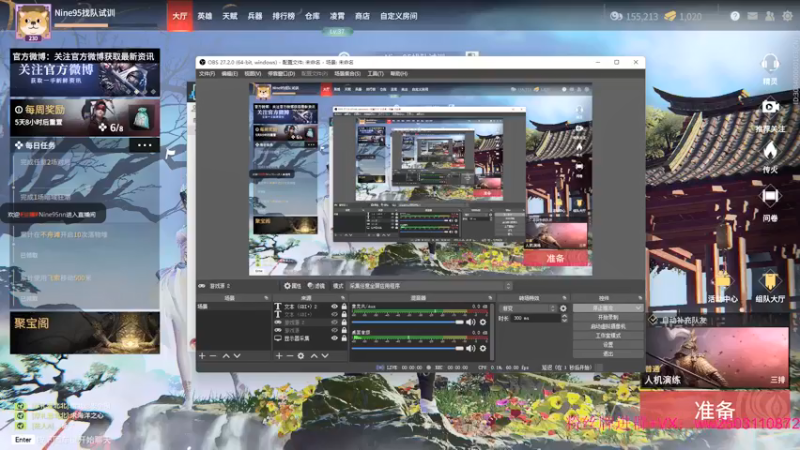Open game settings gear icon

coord(787,16)
